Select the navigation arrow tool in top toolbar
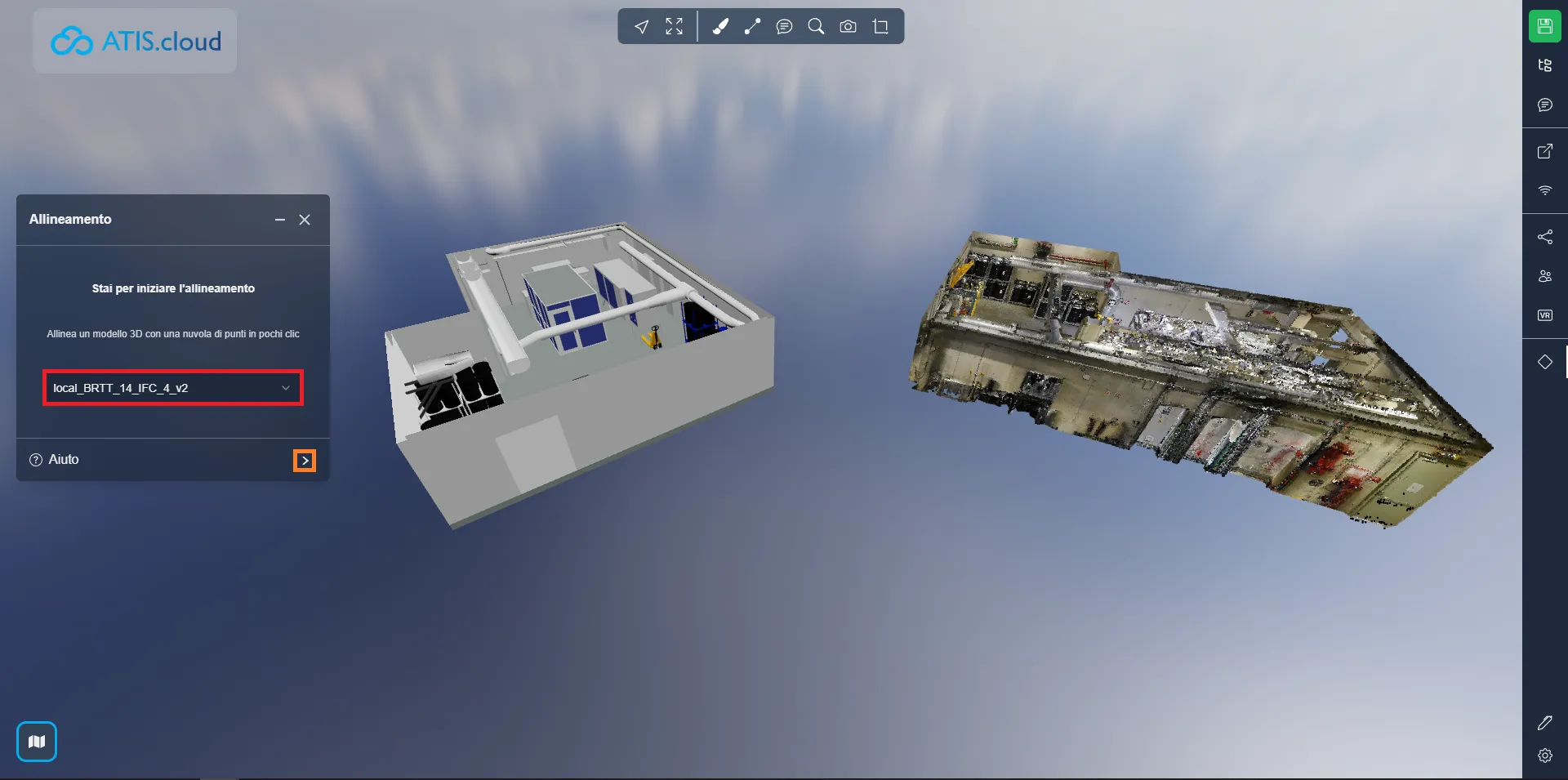 pos(642,27)
